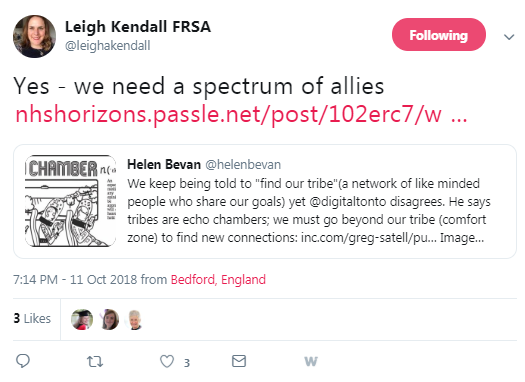Open the @leighakendall handle
525x382 pixels.
click(x=107, y=46)
